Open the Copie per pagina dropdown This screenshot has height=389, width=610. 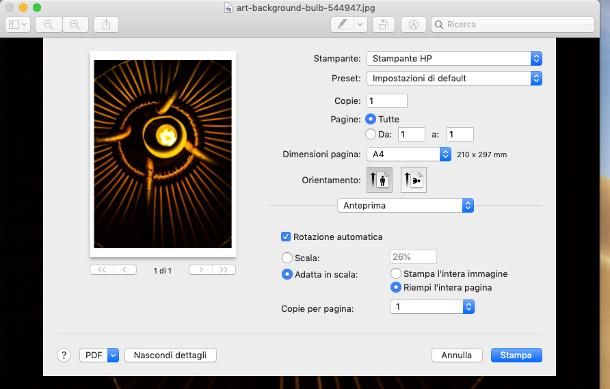[x=432, y=307]
